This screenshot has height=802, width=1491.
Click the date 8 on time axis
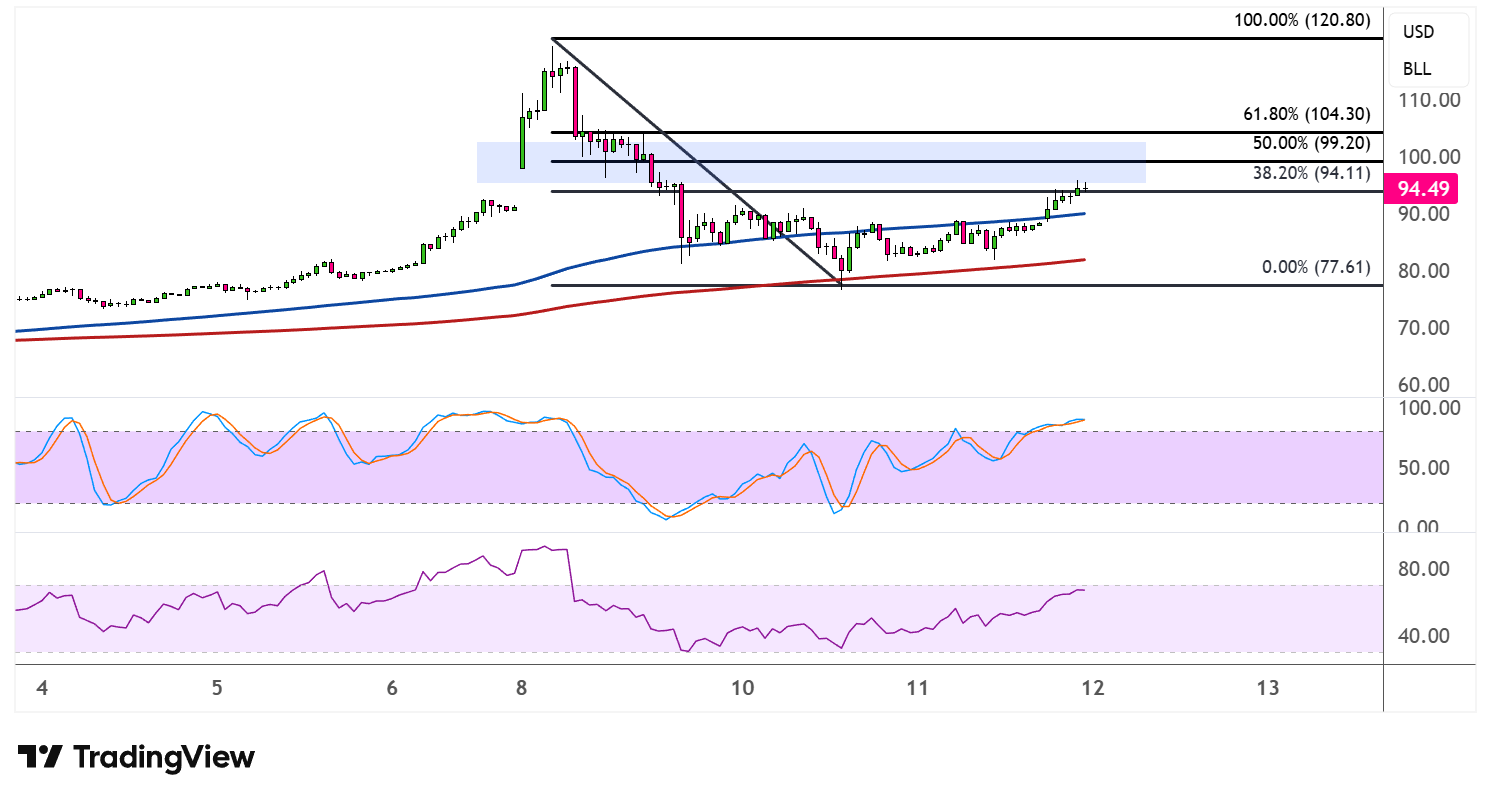(521, 688)
